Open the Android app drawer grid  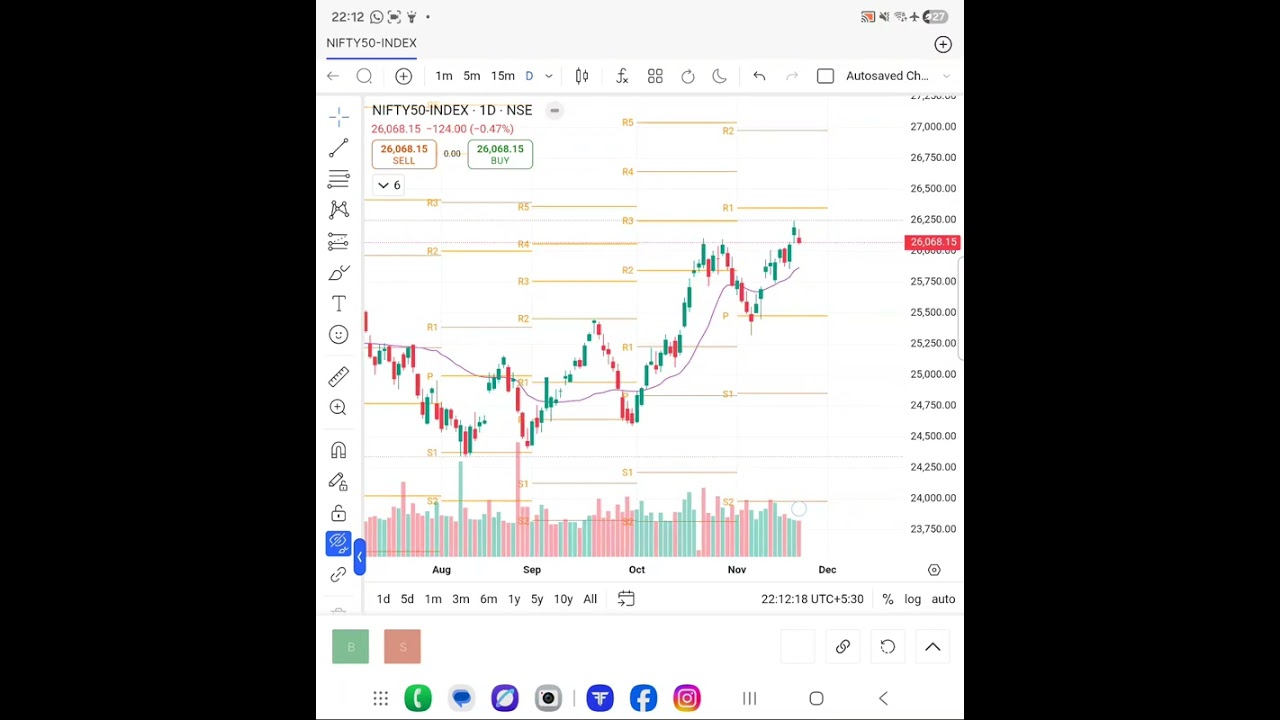[381, 698]
